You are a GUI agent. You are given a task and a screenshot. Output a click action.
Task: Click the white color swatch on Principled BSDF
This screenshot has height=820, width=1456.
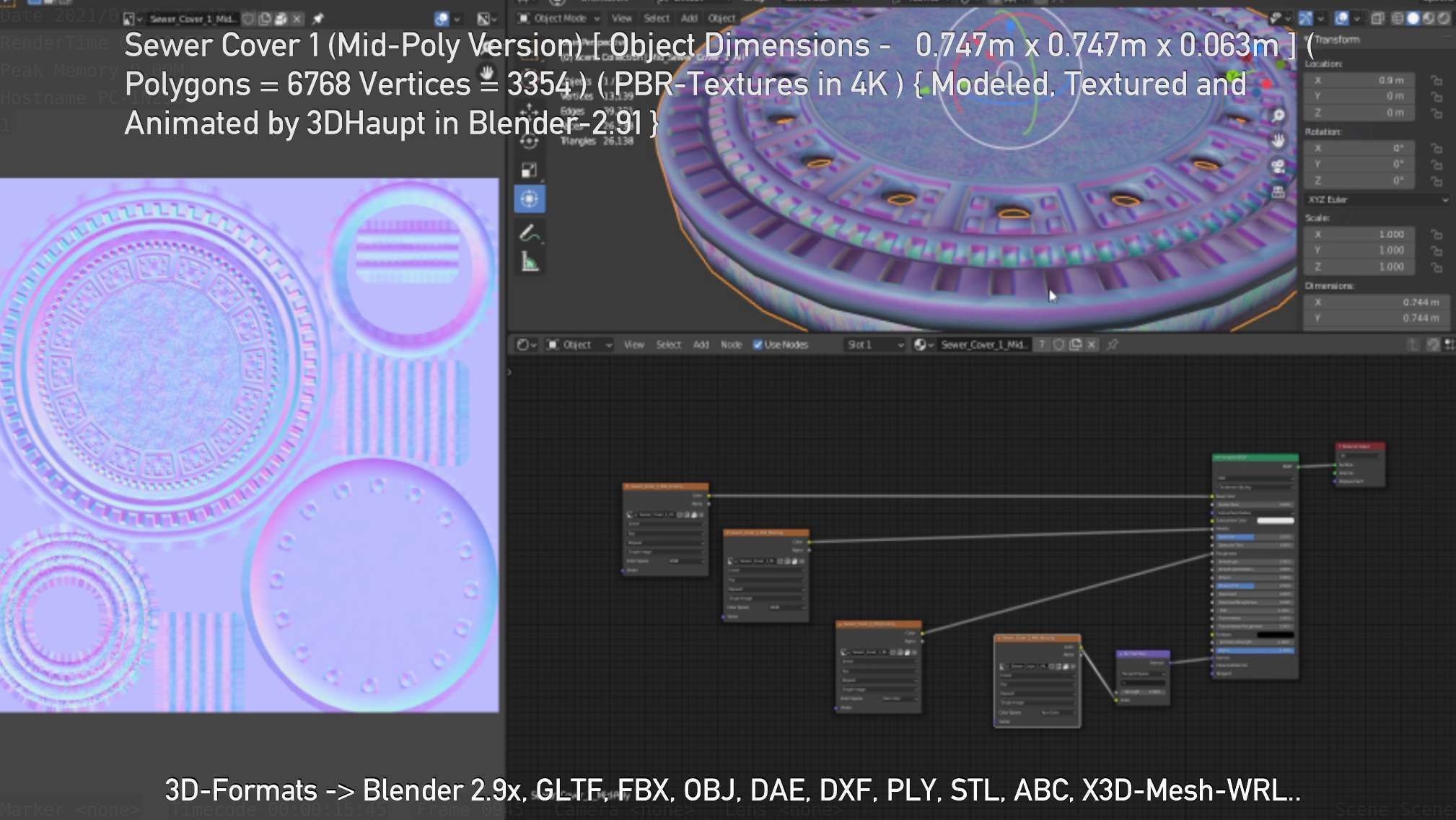pos(1275,520)
